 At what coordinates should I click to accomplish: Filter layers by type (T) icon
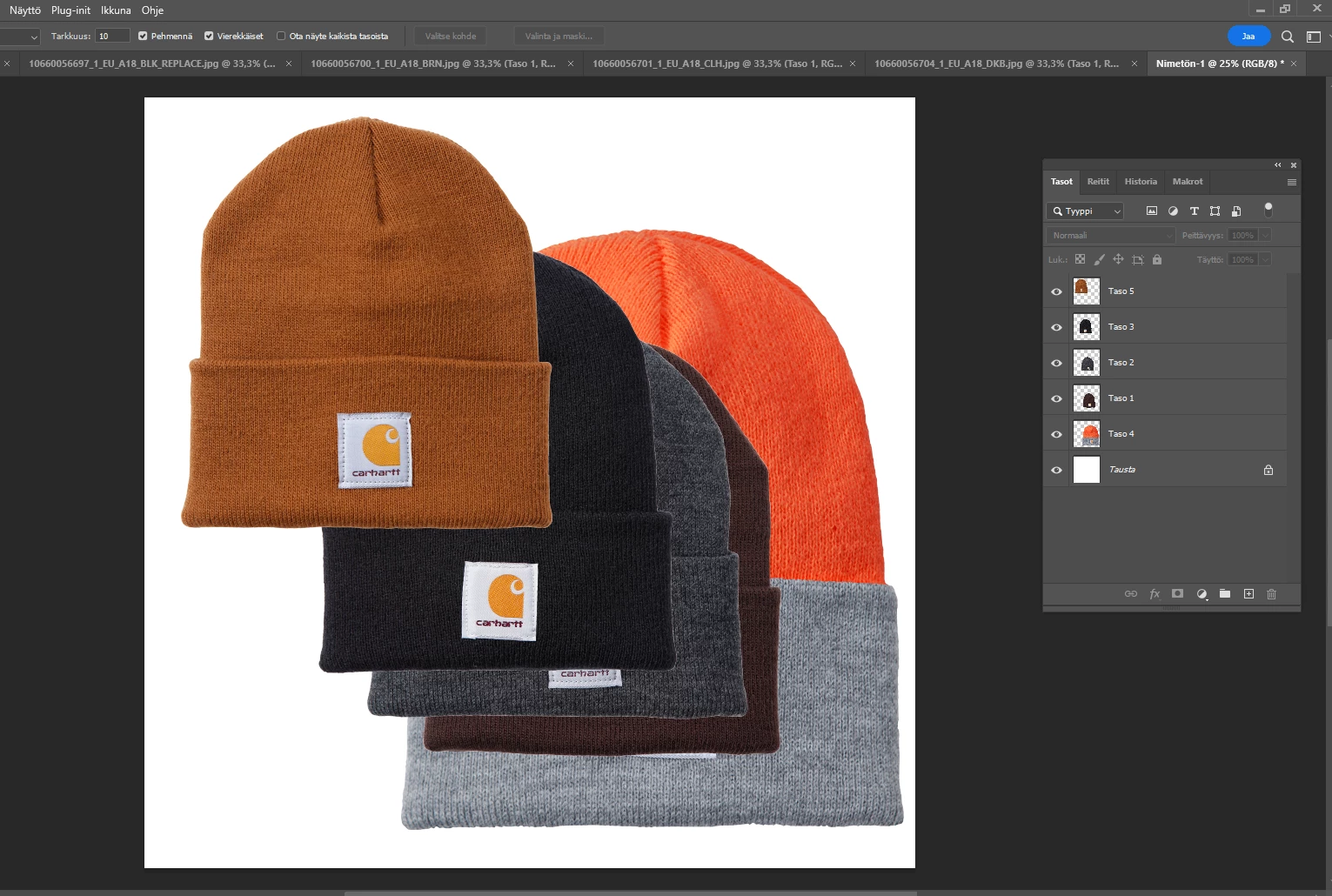coord(1194,211)
